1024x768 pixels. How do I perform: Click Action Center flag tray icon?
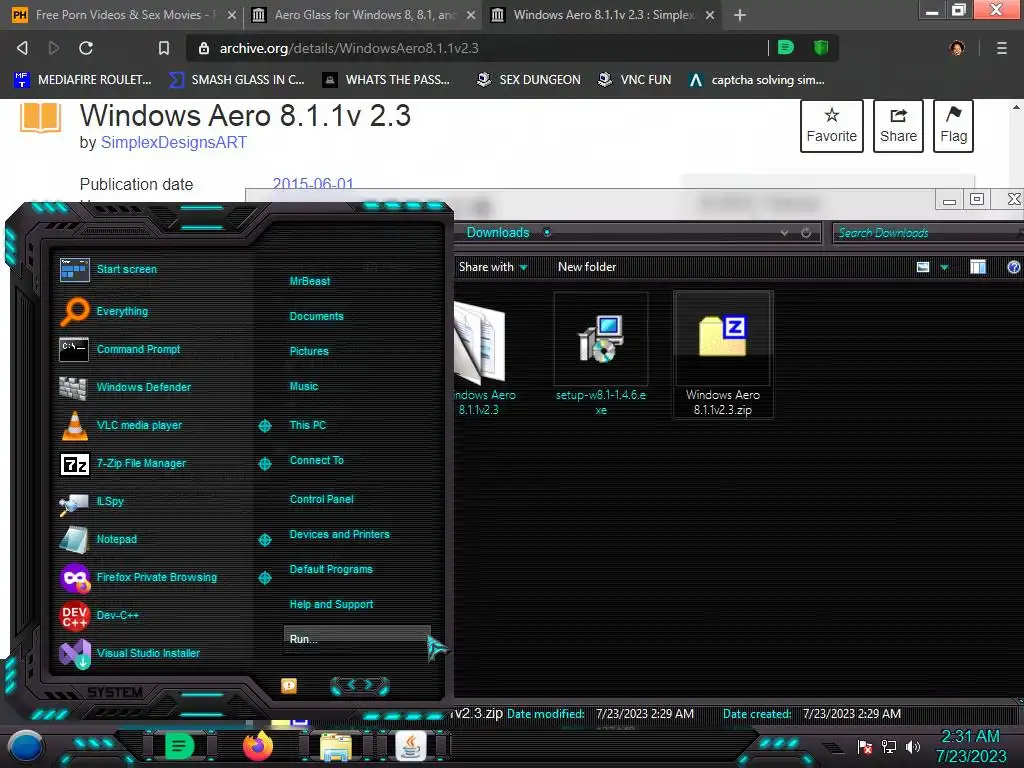tap(865, 746)
